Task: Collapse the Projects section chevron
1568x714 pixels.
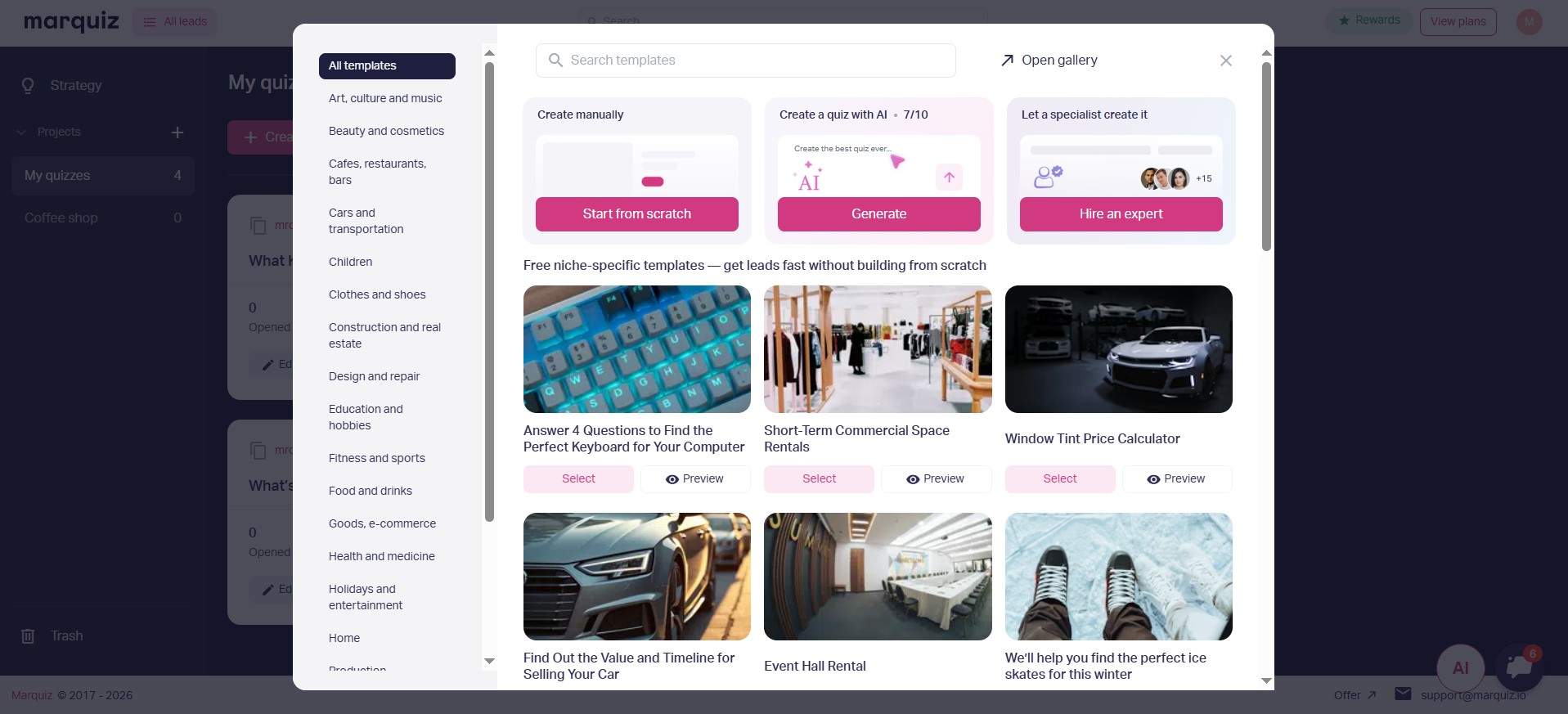Action: (22, 132)
